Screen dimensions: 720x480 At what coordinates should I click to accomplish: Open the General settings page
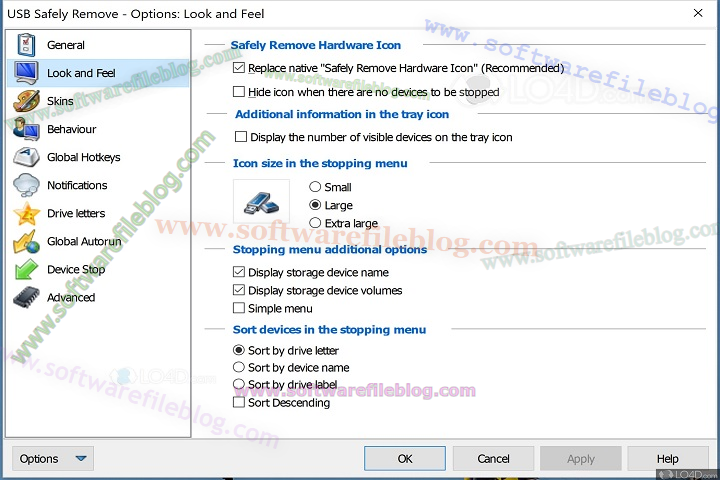pos(66,45)
